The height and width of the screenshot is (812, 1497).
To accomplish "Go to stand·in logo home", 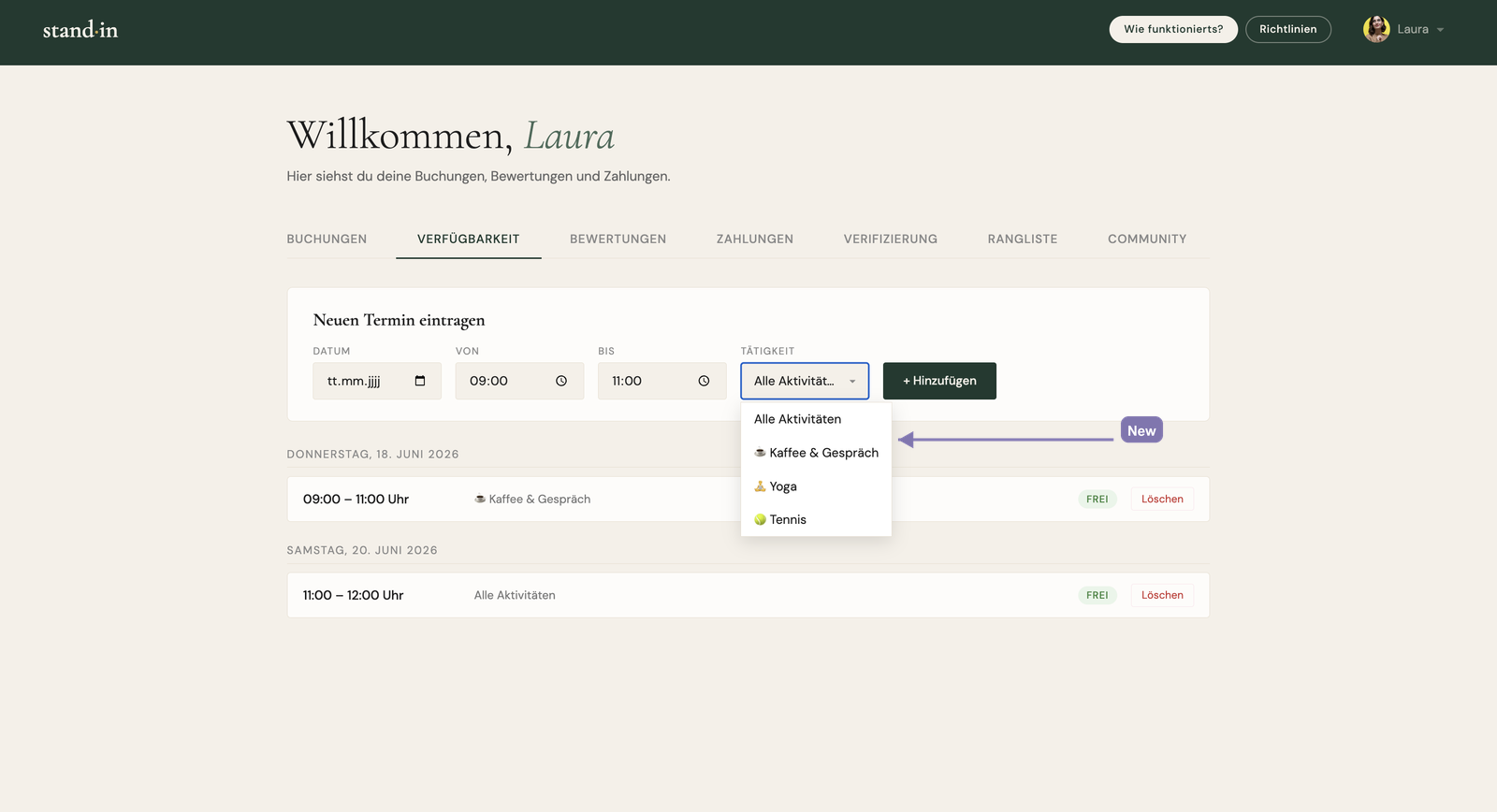I will click(x=80, y=30).
